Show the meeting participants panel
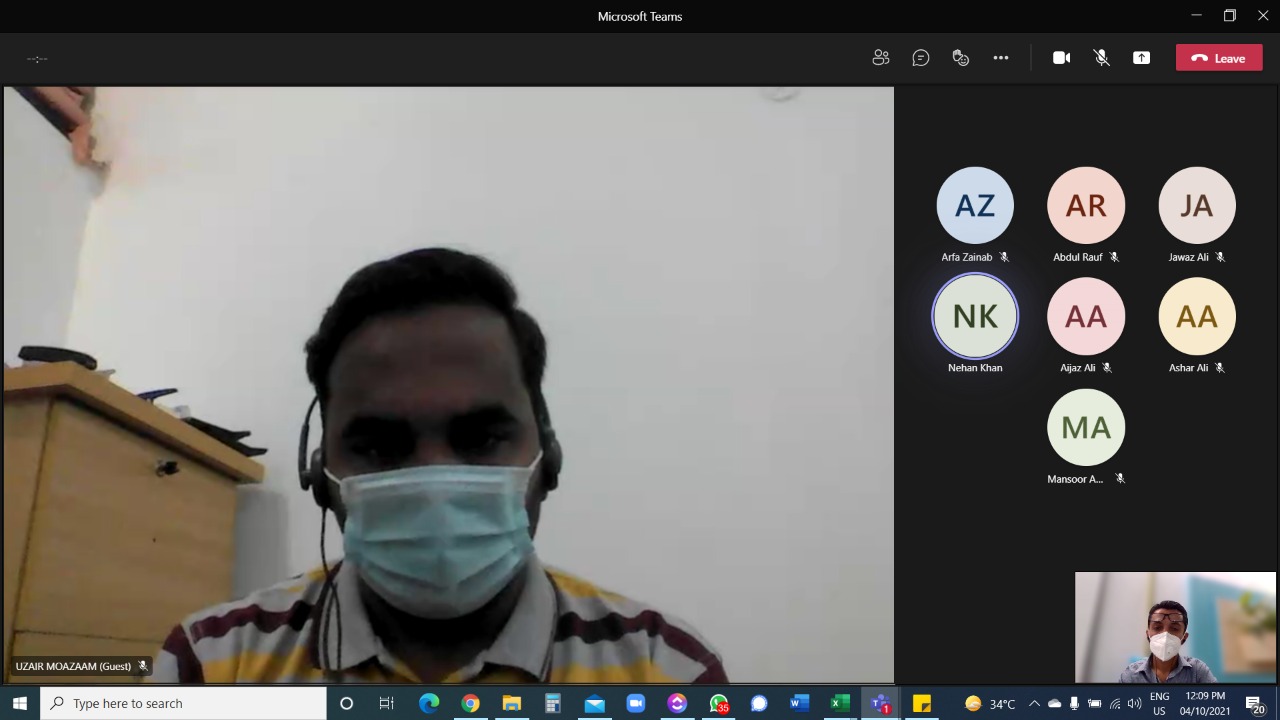1280x720 pixels. coord(880,58)
